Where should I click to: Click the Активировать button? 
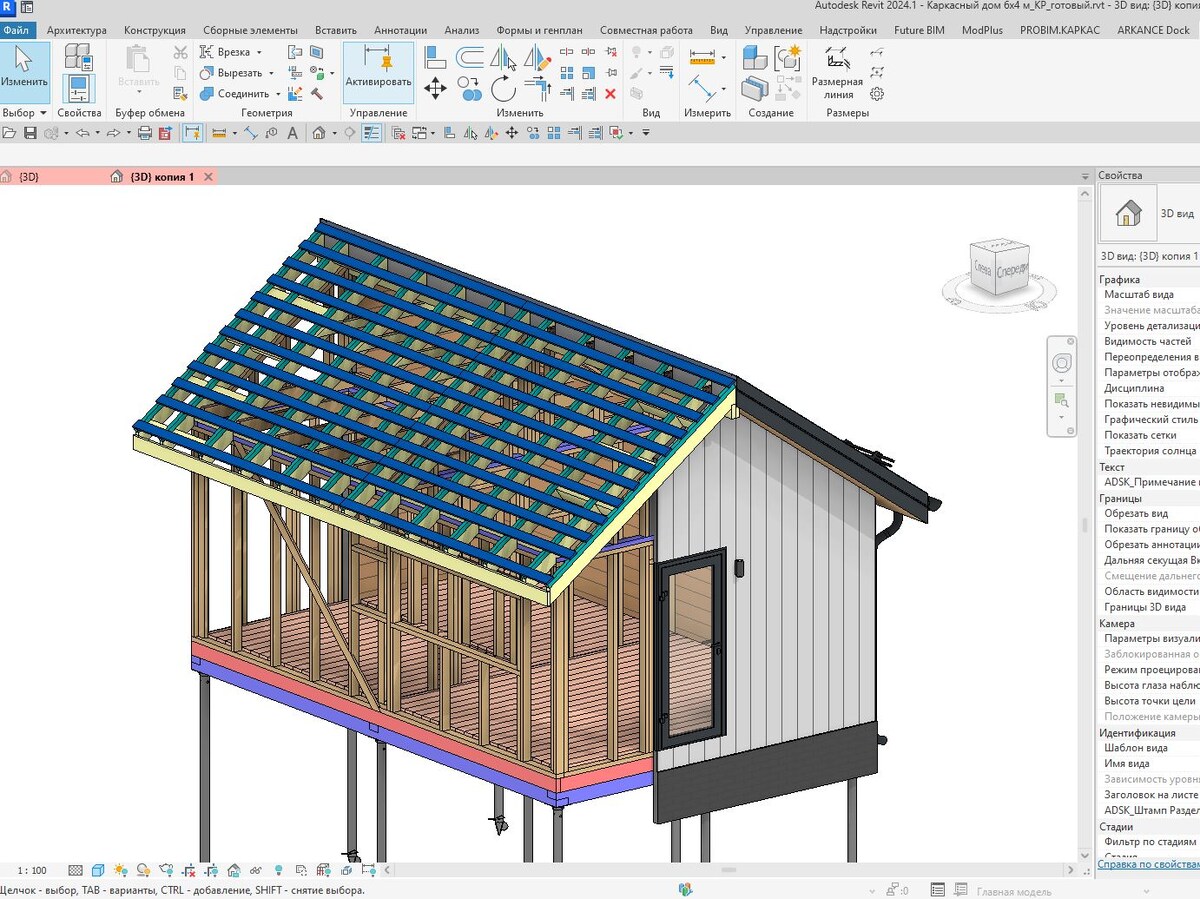click(378, 73)
